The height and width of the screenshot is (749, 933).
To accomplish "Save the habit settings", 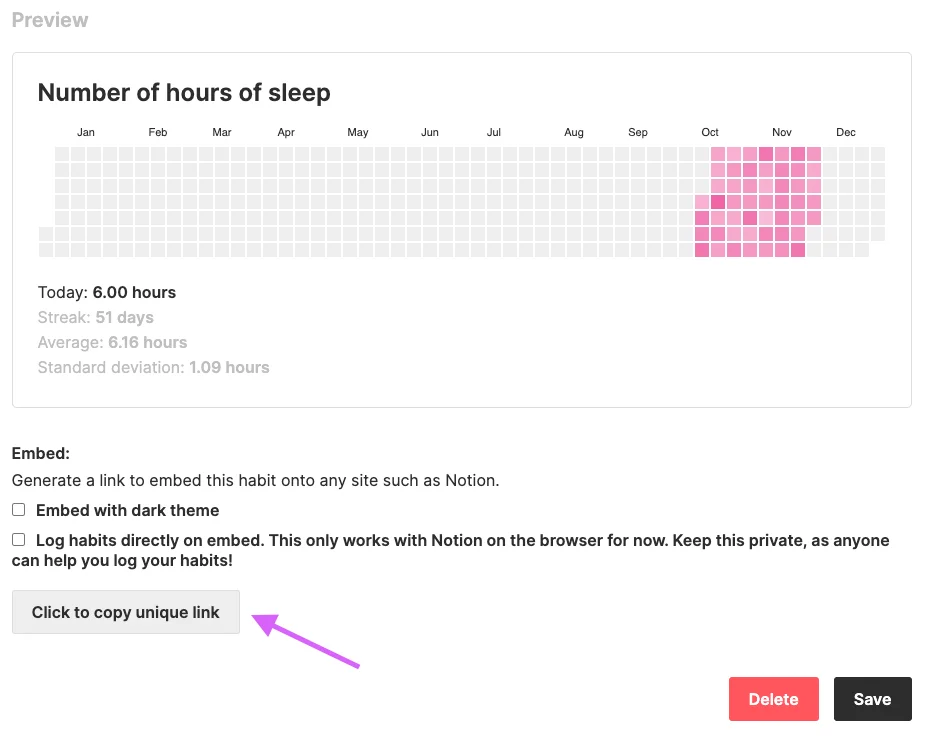I will point(872,699).
